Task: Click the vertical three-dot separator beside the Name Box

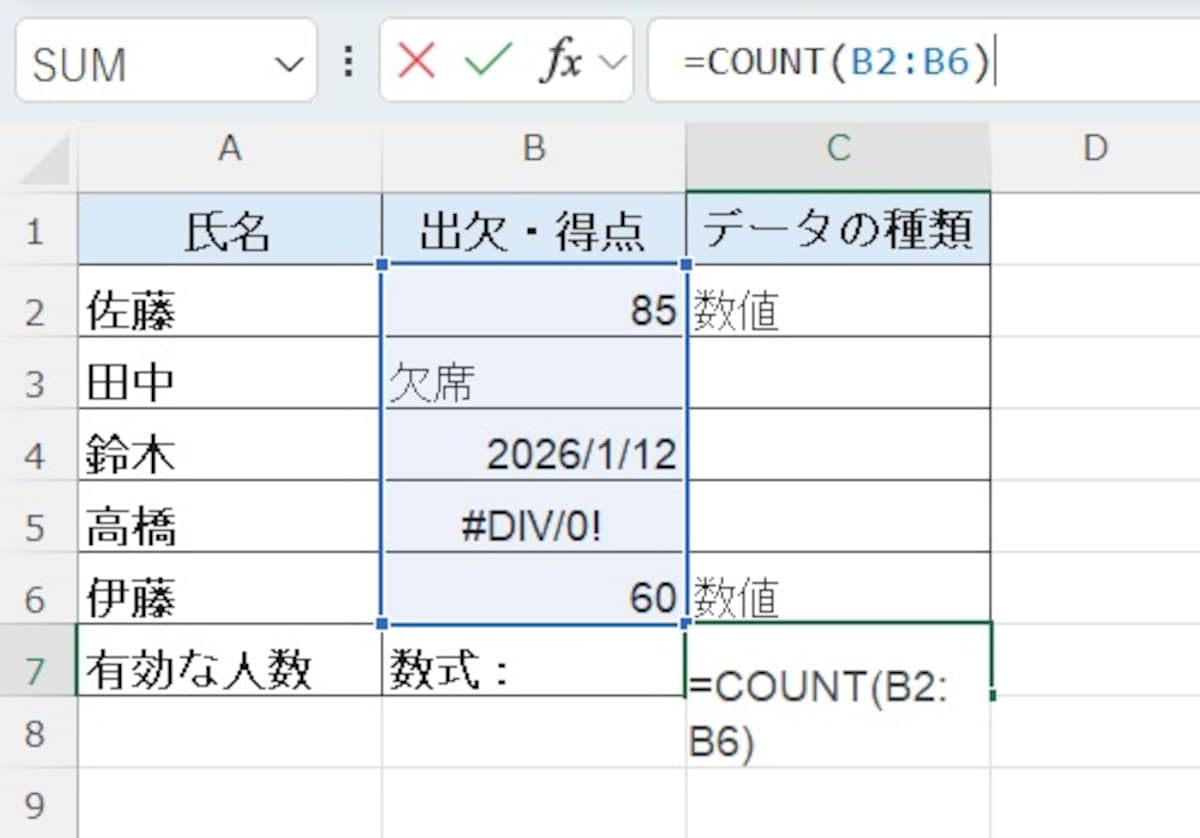Action: click(347, 62)
